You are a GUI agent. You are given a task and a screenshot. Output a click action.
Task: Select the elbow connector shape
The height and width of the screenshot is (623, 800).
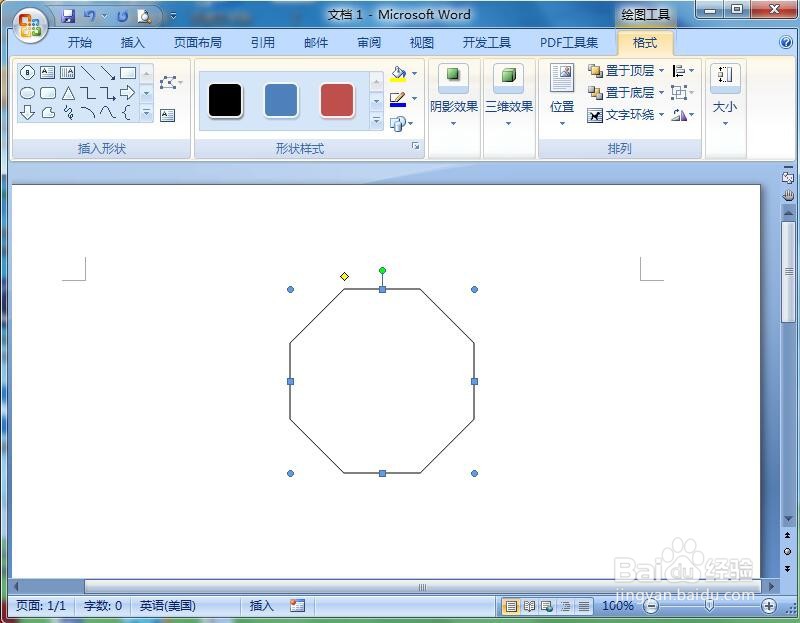point(88,93)
